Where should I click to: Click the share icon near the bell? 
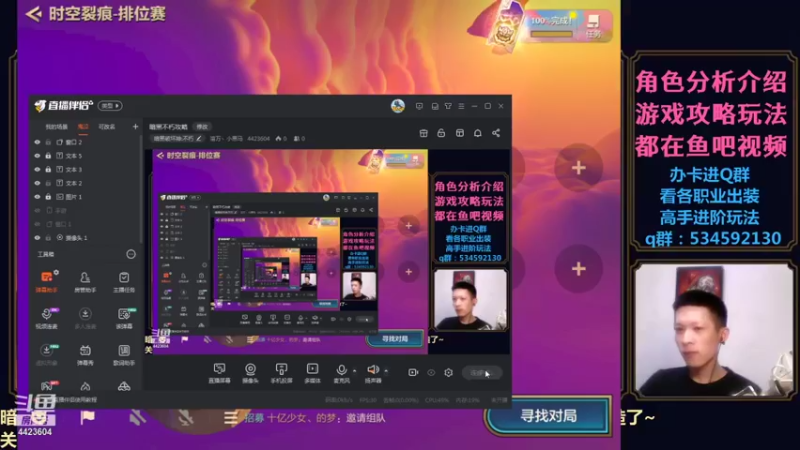[496, 133]
